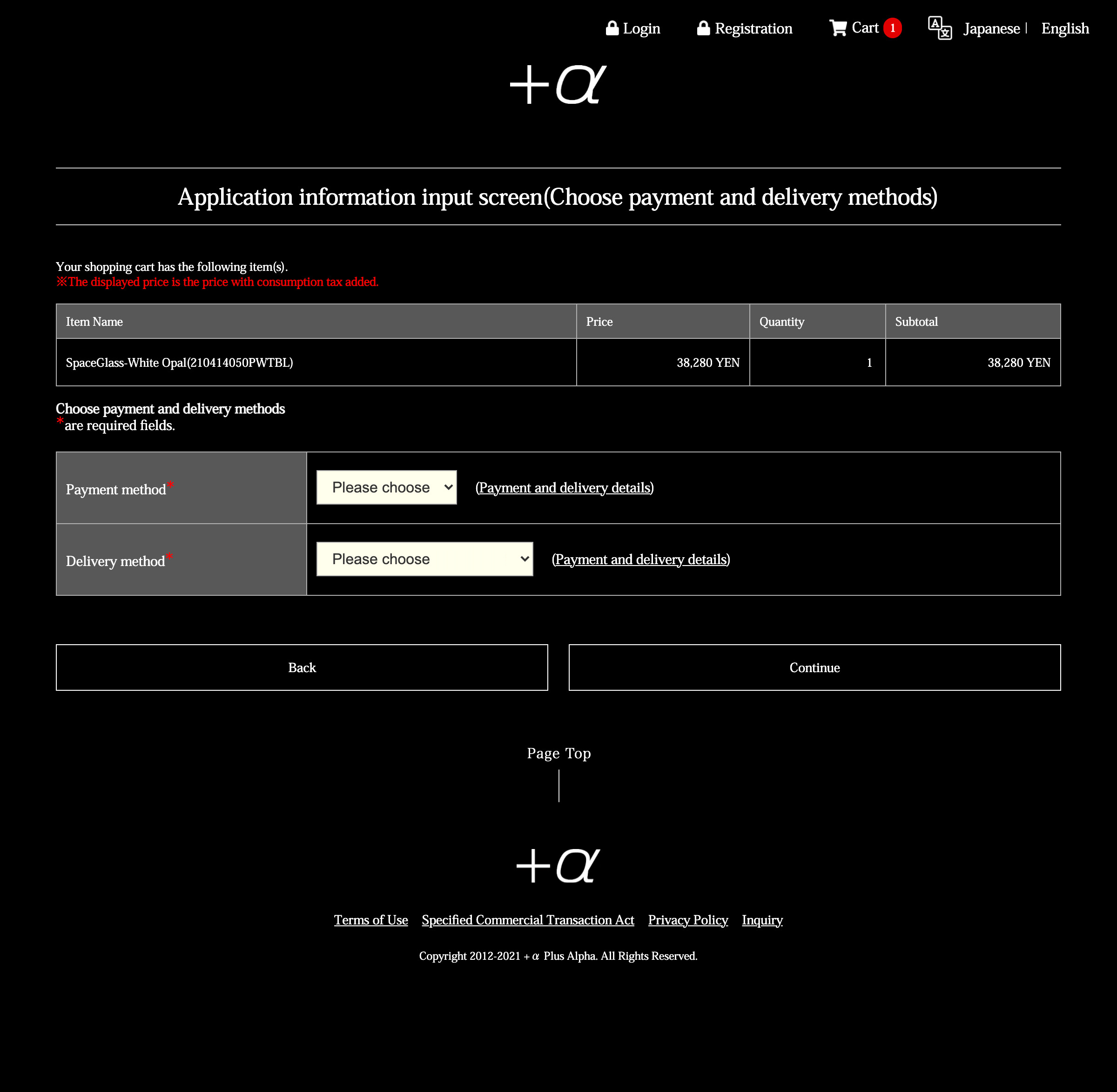Click the shopping cart icon
The image size is (1117, 1092).
[x=838, y=28]
